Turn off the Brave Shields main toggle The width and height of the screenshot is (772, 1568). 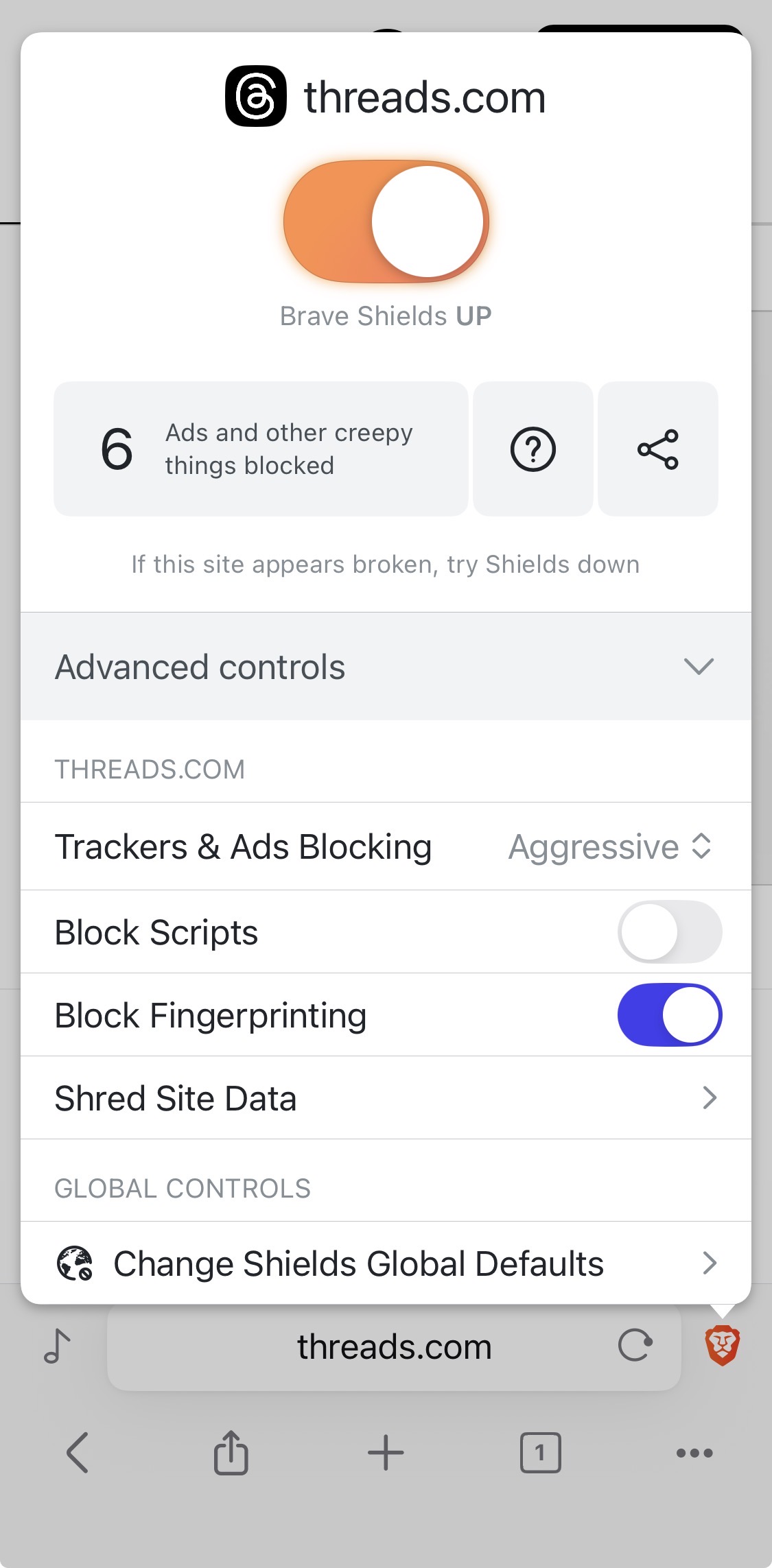(x=386, y=222)
